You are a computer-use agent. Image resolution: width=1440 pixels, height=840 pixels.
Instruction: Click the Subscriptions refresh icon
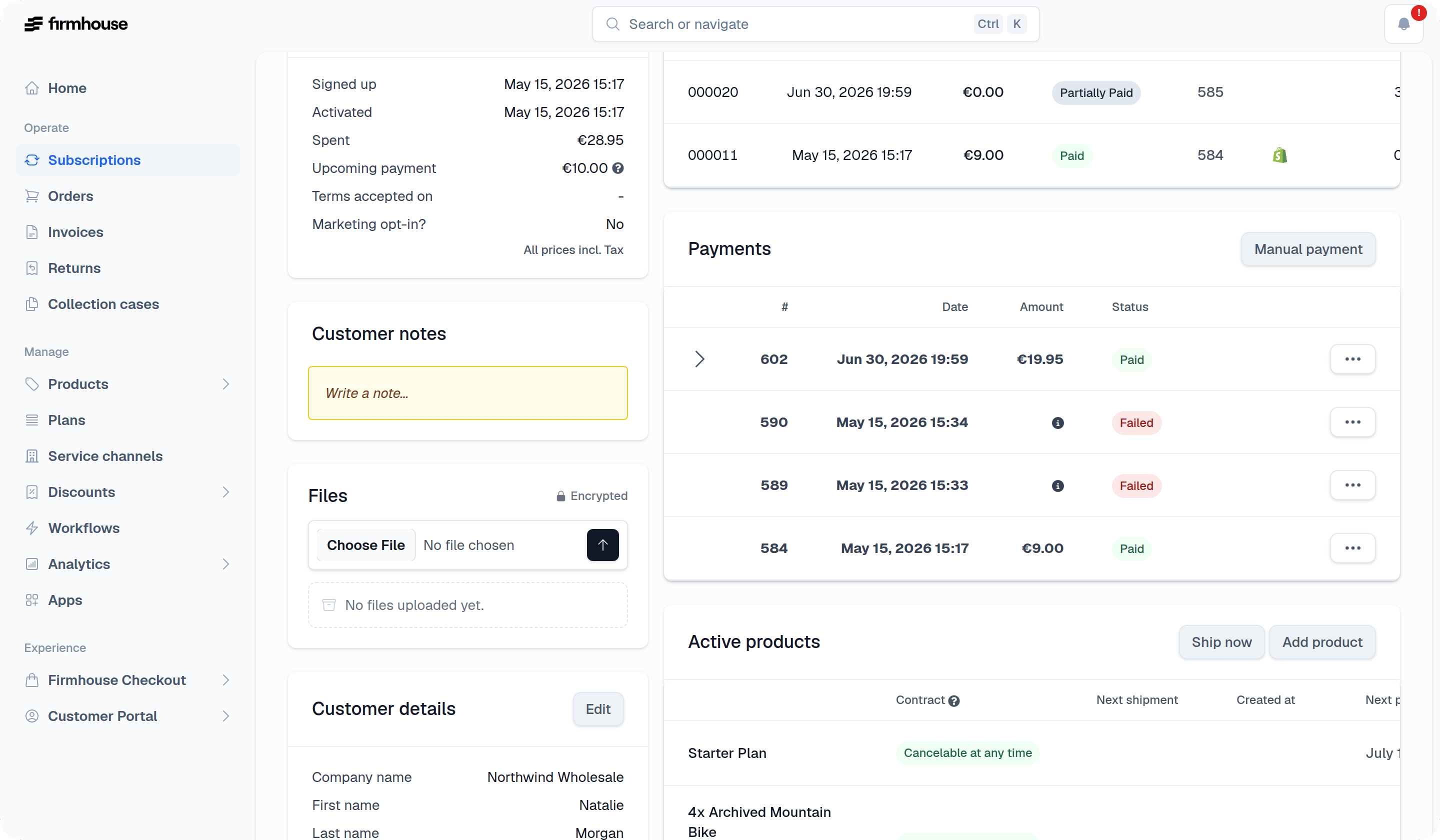pos(32,160)
